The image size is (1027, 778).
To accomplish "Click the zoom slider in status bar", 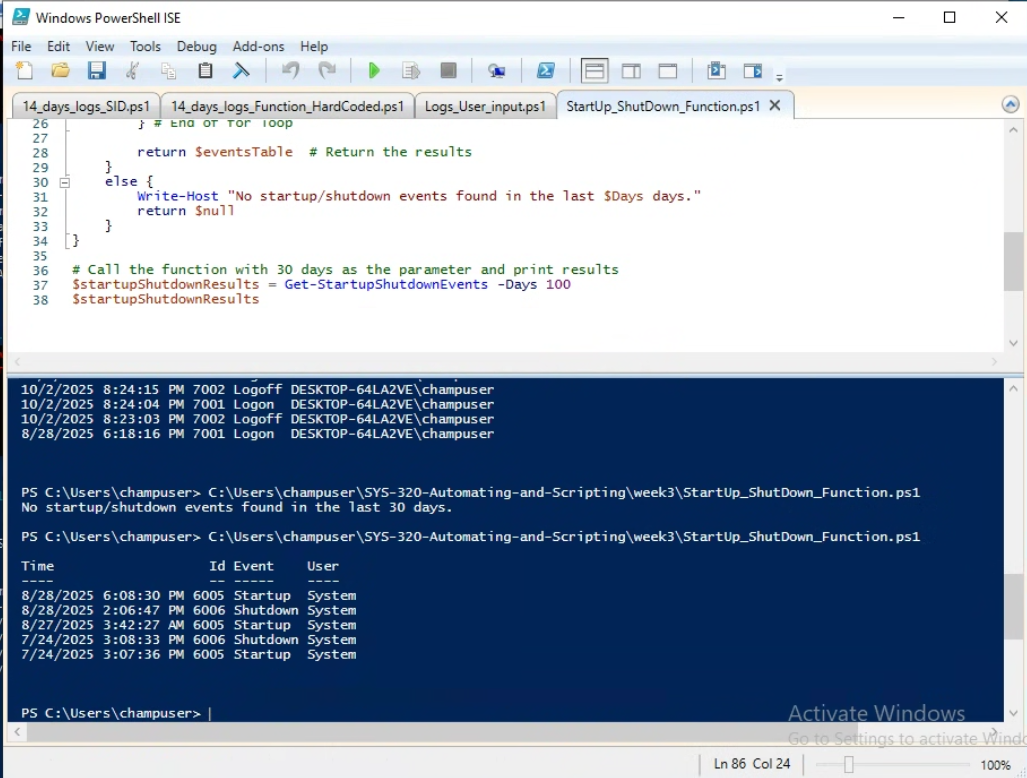I will coord(848,764).
